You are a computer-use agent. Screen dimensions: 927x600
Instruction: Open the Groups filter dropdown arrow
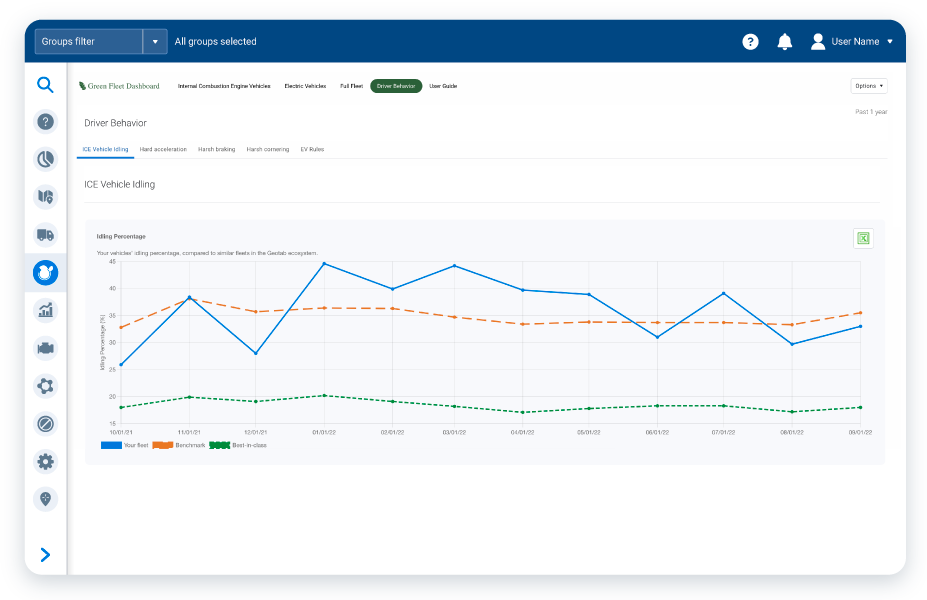(155, 42)
